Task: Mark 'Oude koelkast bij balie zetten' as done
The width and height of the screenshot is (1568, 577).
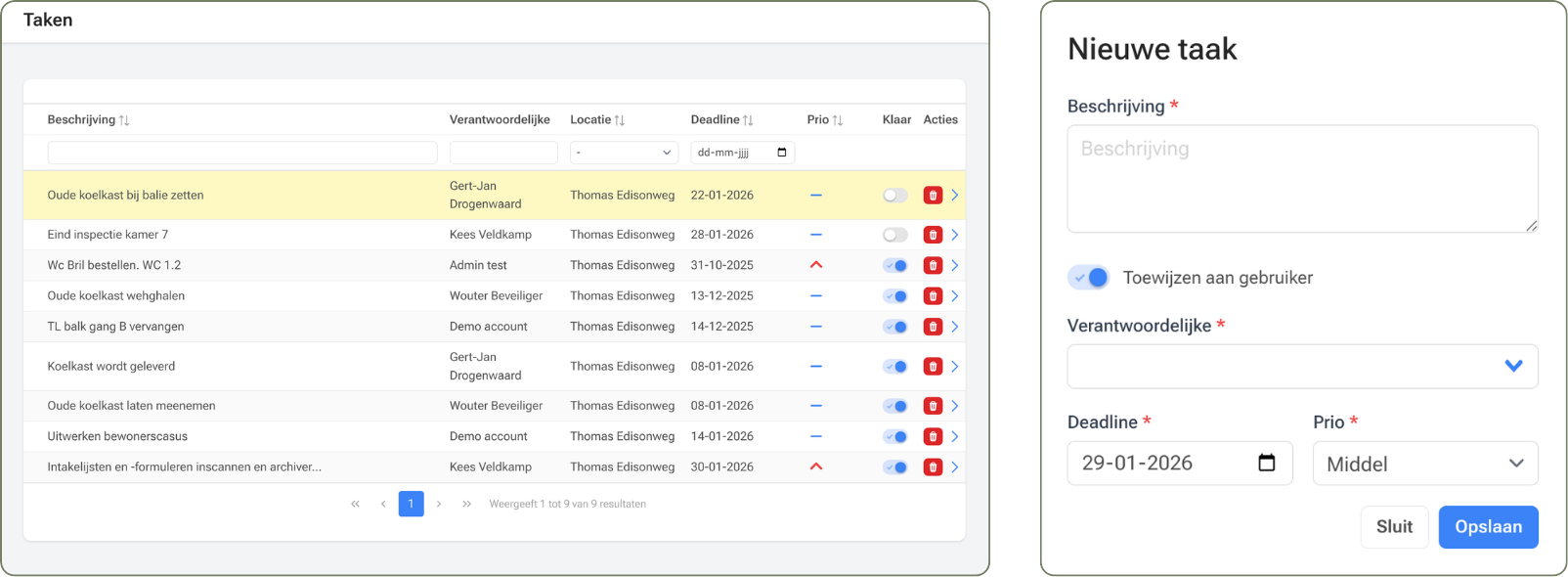Action: [x=894, y=196]
